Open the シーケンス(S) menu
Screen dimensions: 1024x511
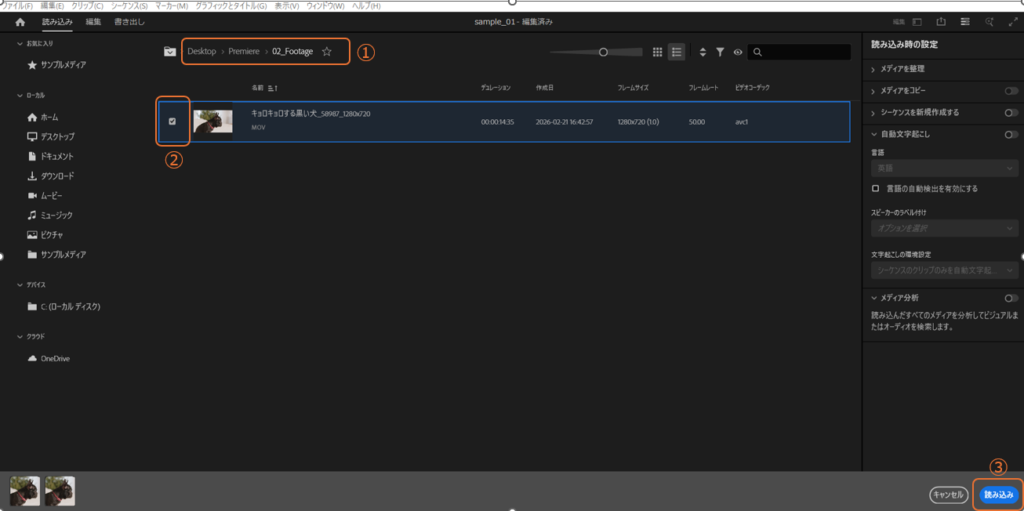tap(126, 6)
